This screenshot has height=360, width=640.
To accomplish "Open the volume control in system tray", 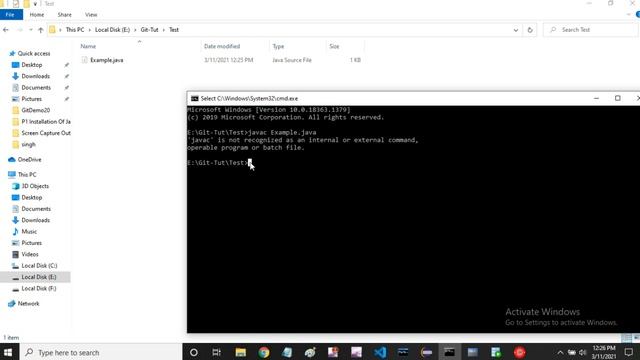I will pos(582,353).
